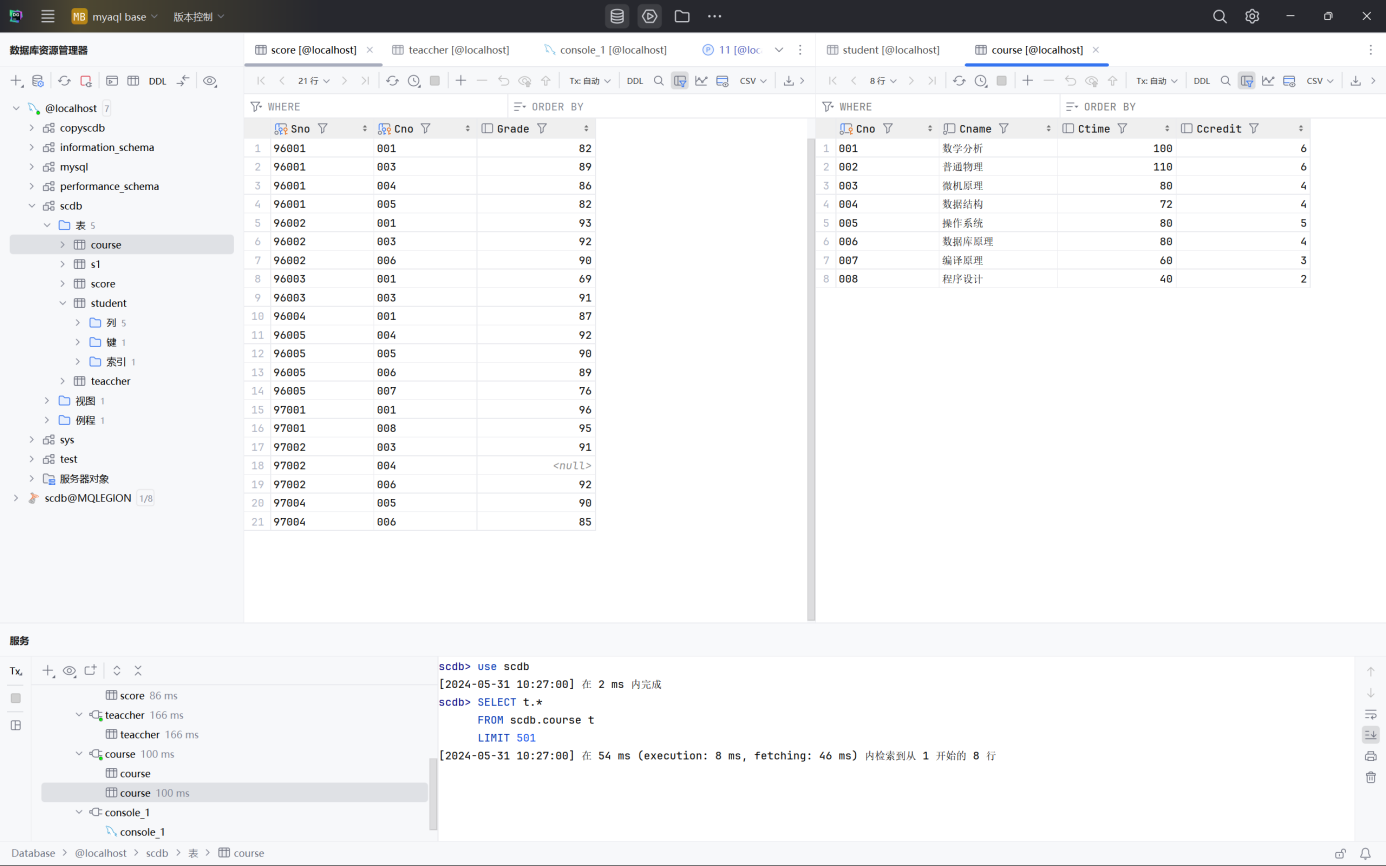
Task: Collapse the student table node
Action: [x=63, y=303]
